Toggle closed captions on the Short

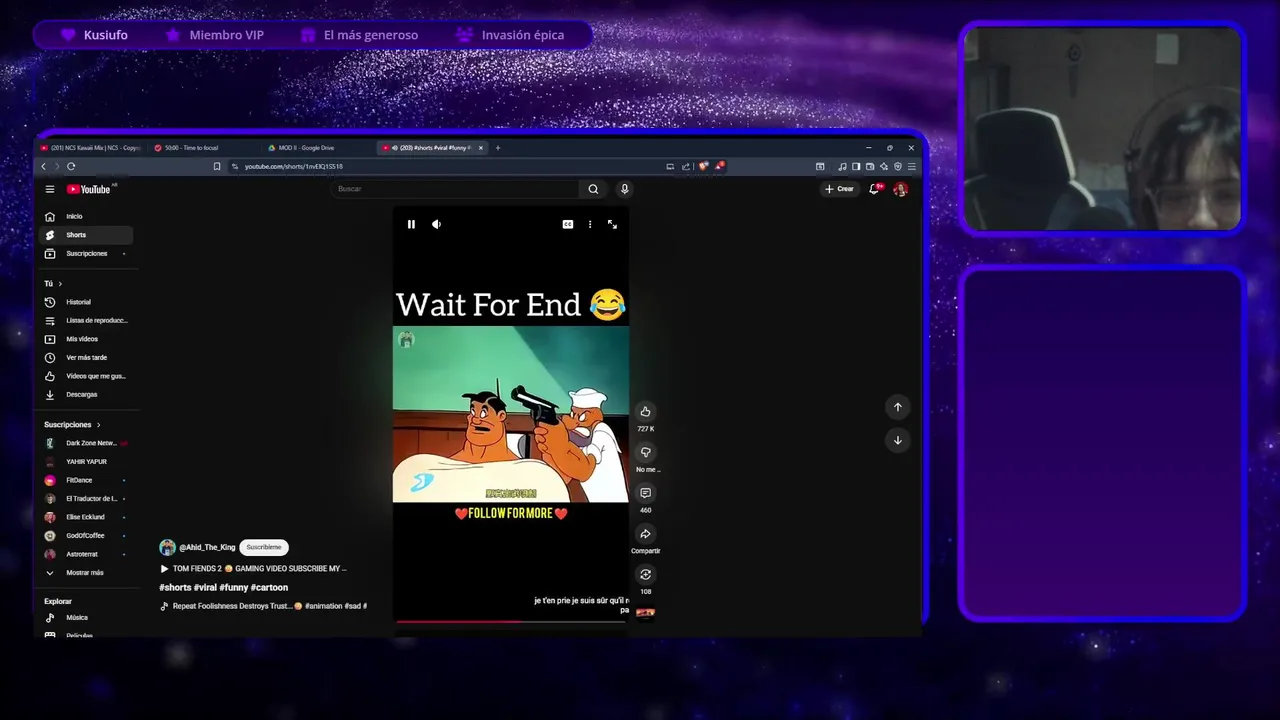coord(567,224)
